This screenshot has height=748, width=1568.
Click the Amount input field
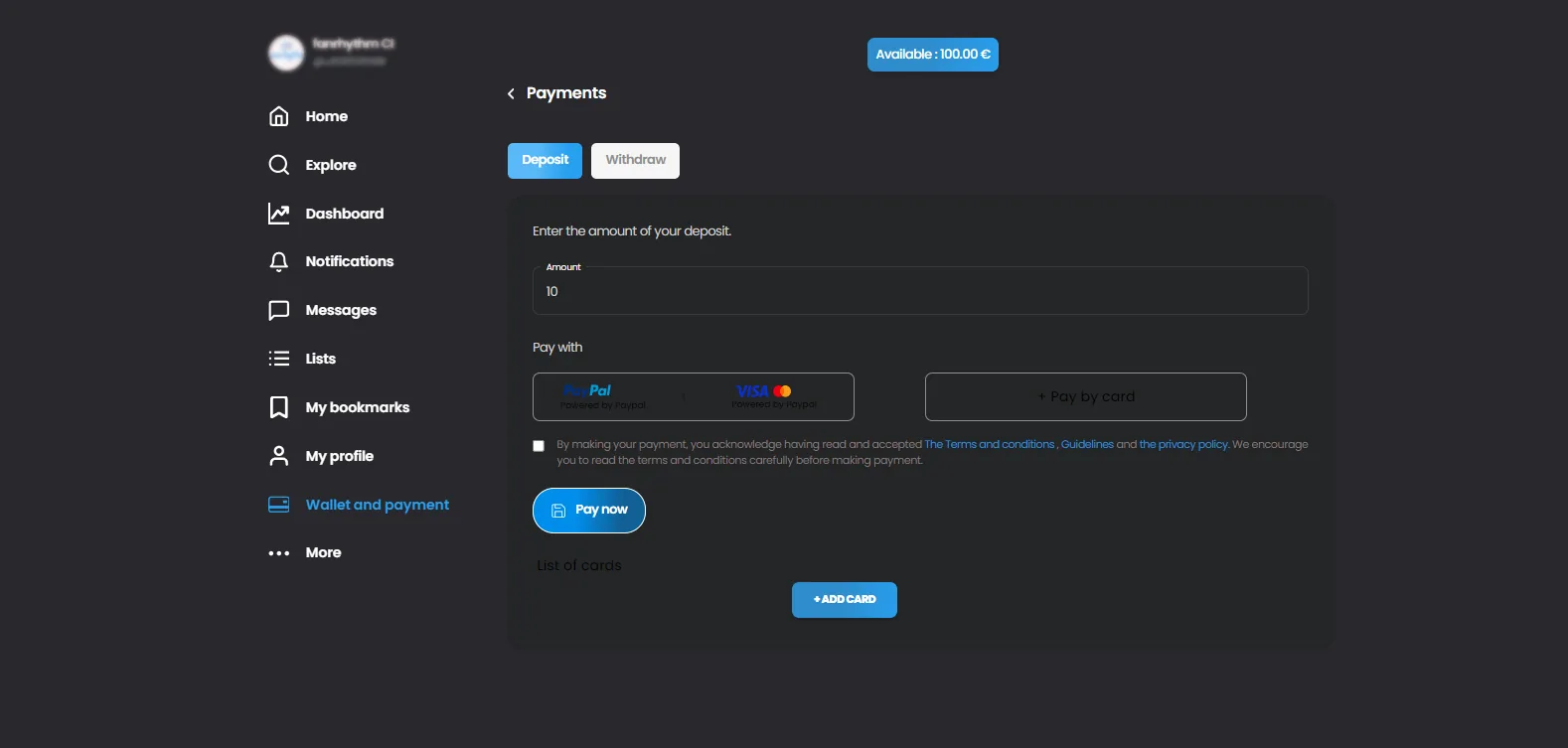920,291
